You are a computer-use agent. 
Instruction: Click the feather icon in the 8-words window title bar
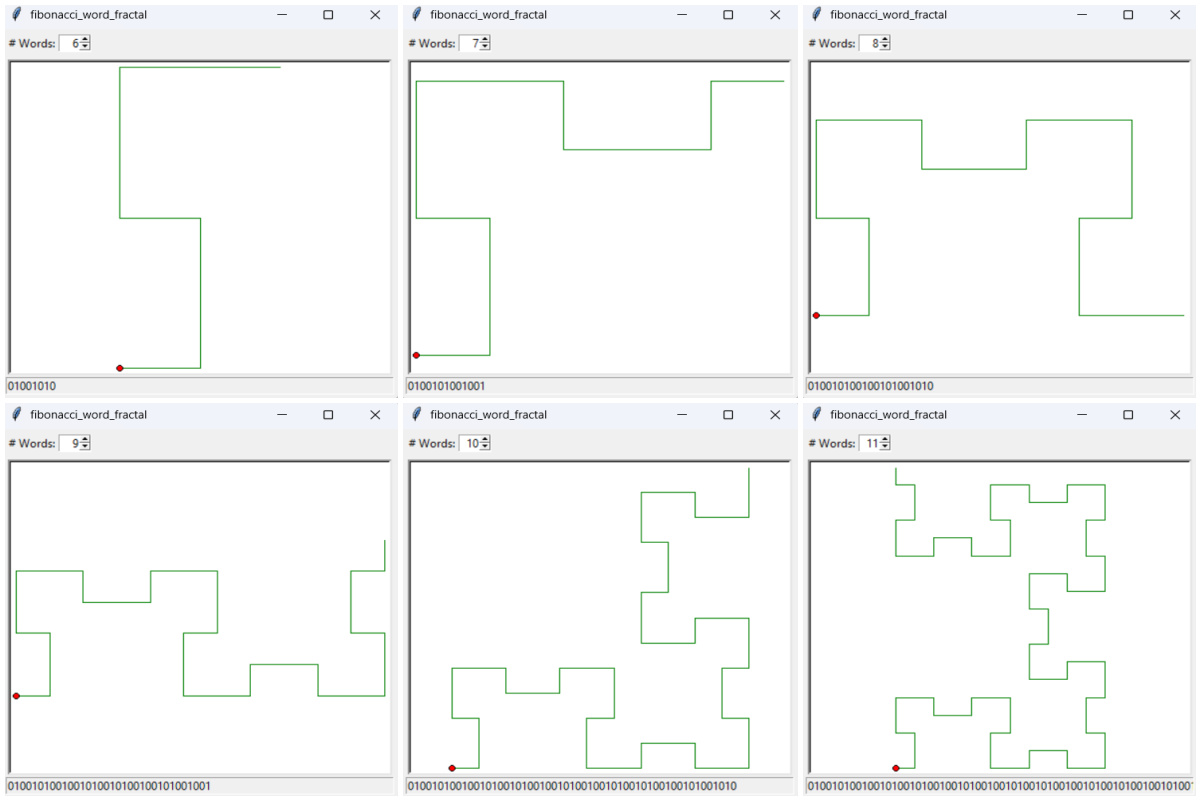coord(816,15)
